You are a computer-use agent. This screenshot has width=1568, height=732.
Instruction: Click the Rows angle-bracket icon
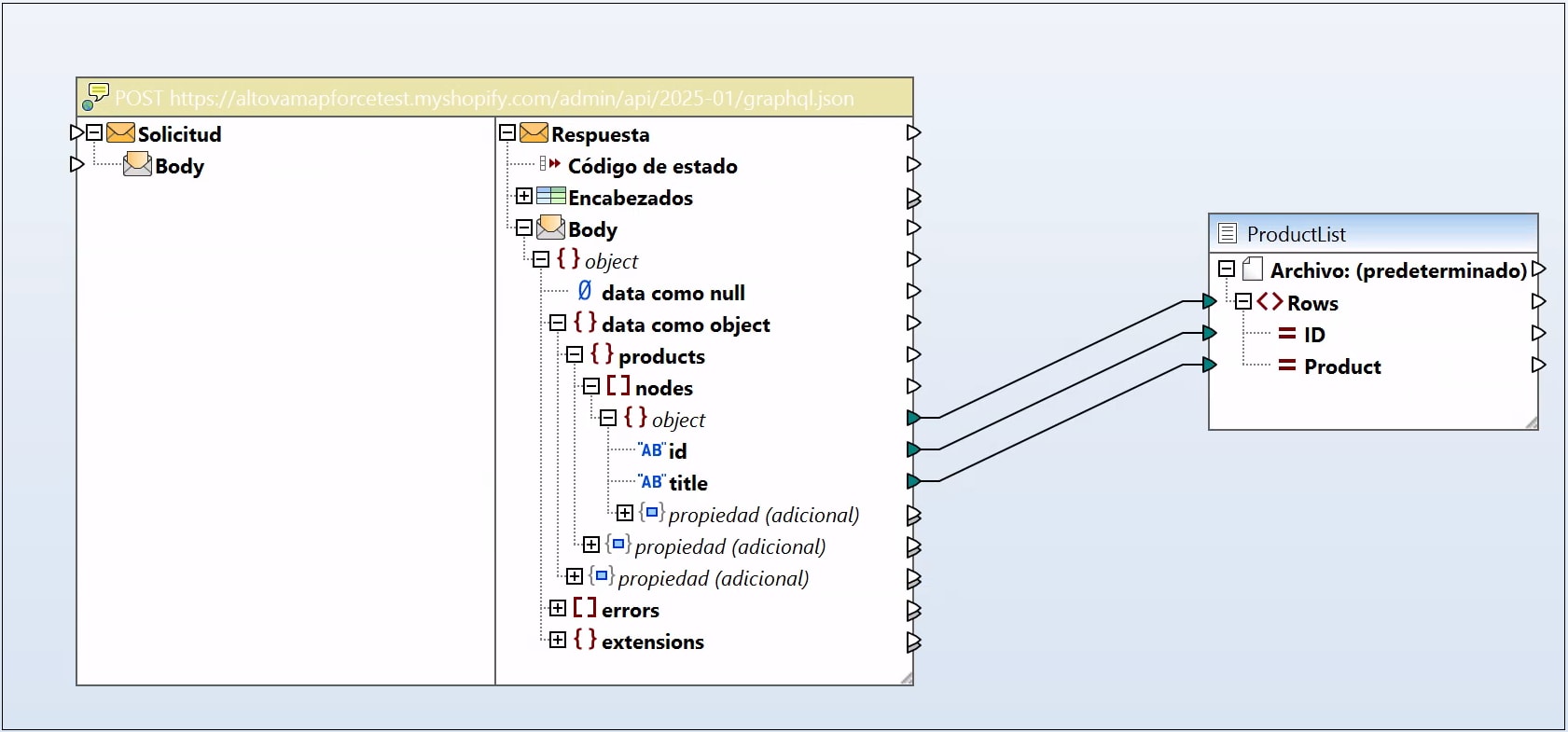(x=1270, y=302)
